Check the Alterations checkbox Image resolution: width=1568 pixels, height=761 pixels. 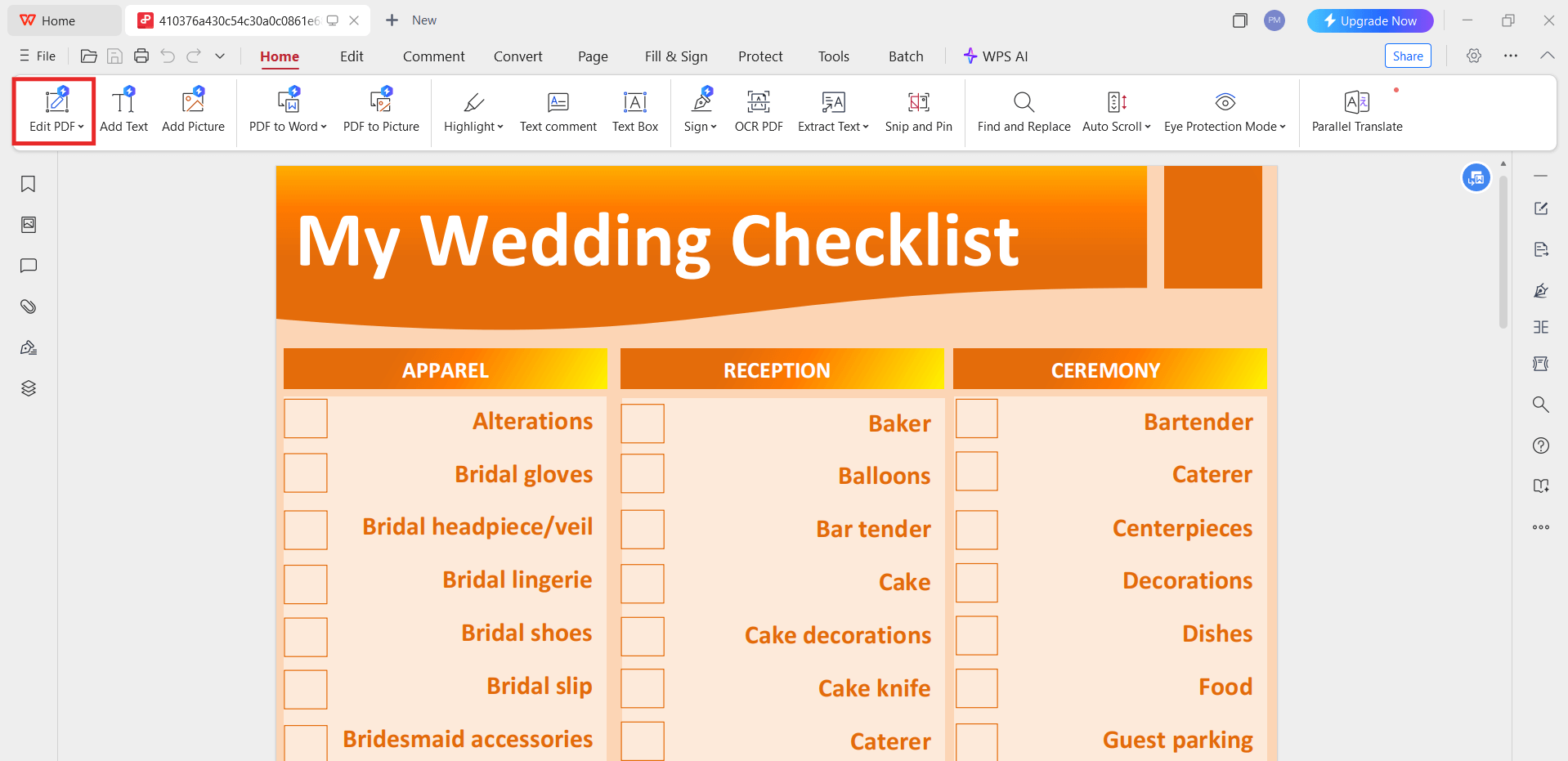coord(306,419)
